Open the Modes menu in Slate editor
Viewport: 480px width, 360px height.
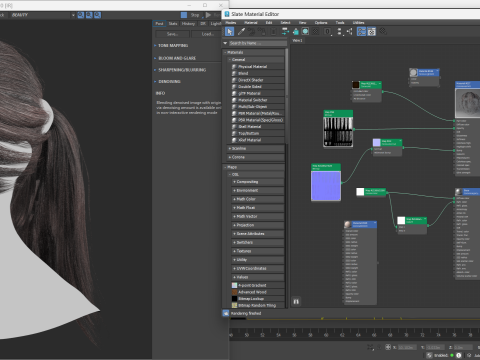pyautogui.click(x=231, y=23)
